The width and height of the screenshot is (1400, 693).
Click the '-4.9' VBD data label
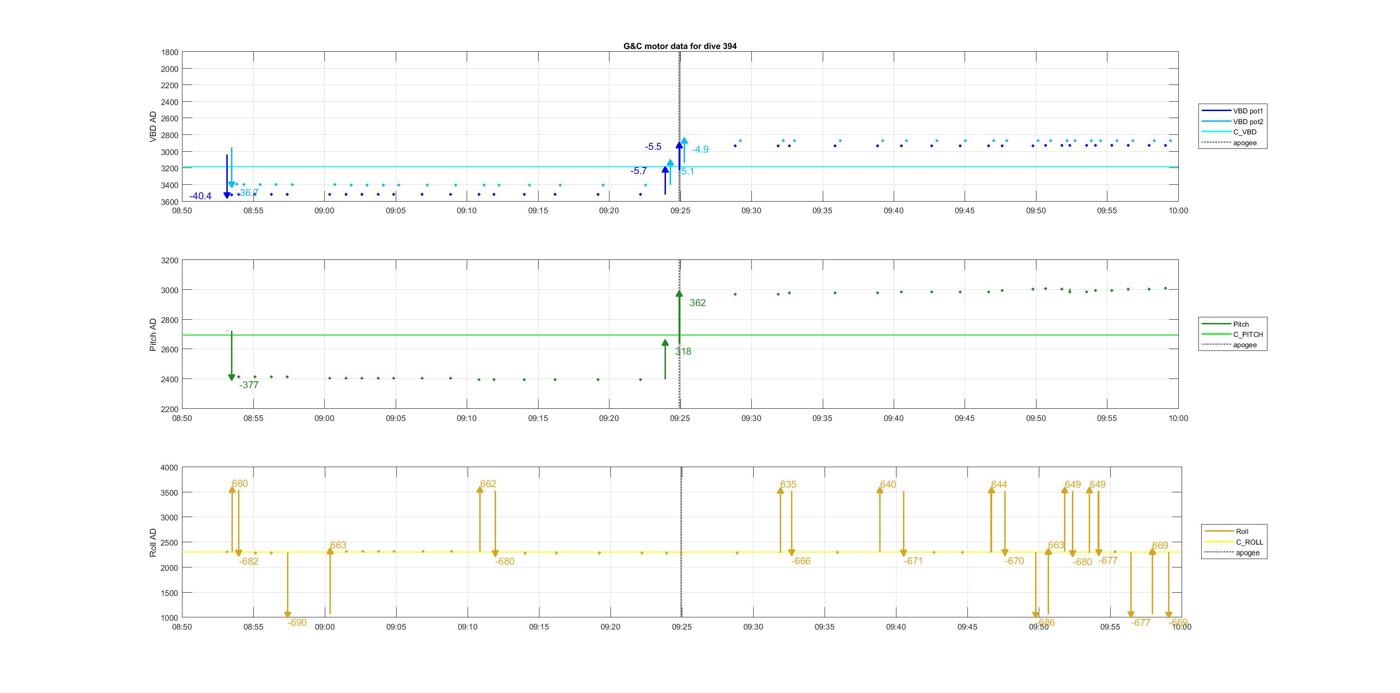pos(700,150)
